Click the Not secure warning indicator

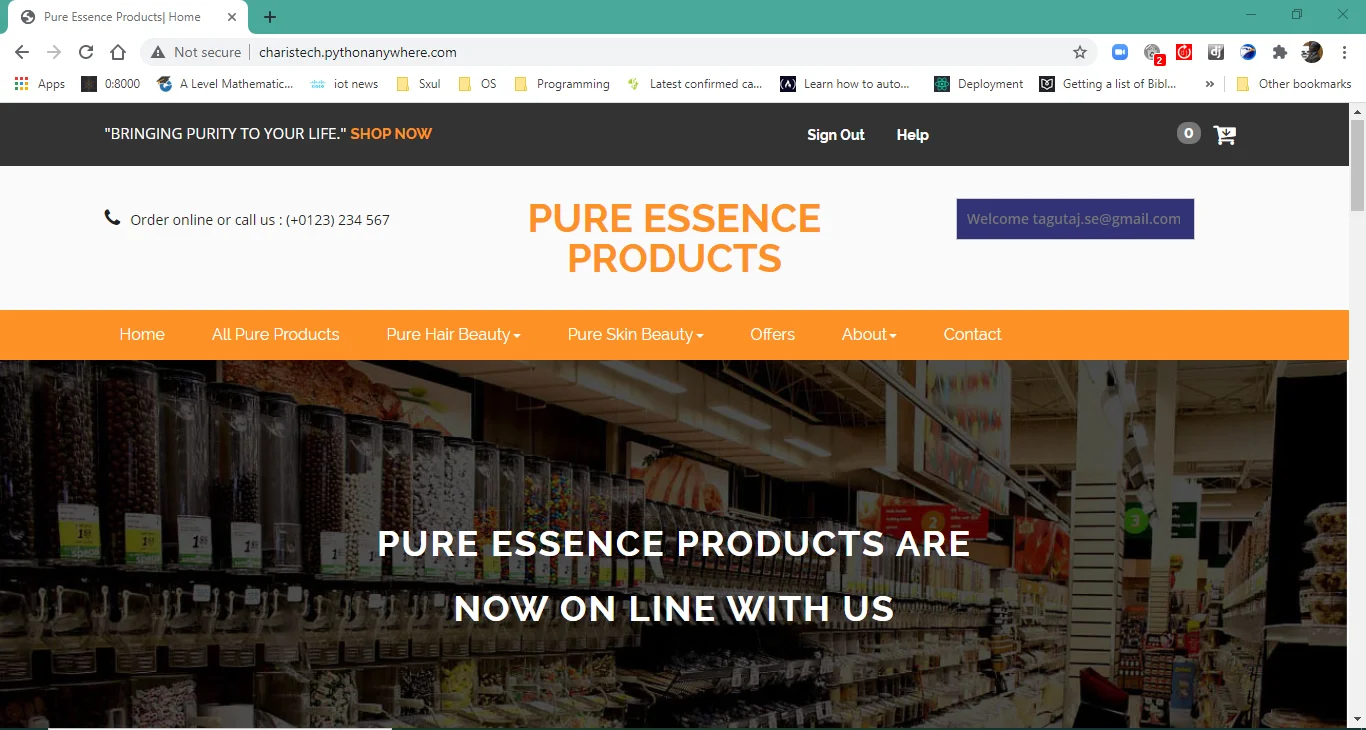point(196,51)
